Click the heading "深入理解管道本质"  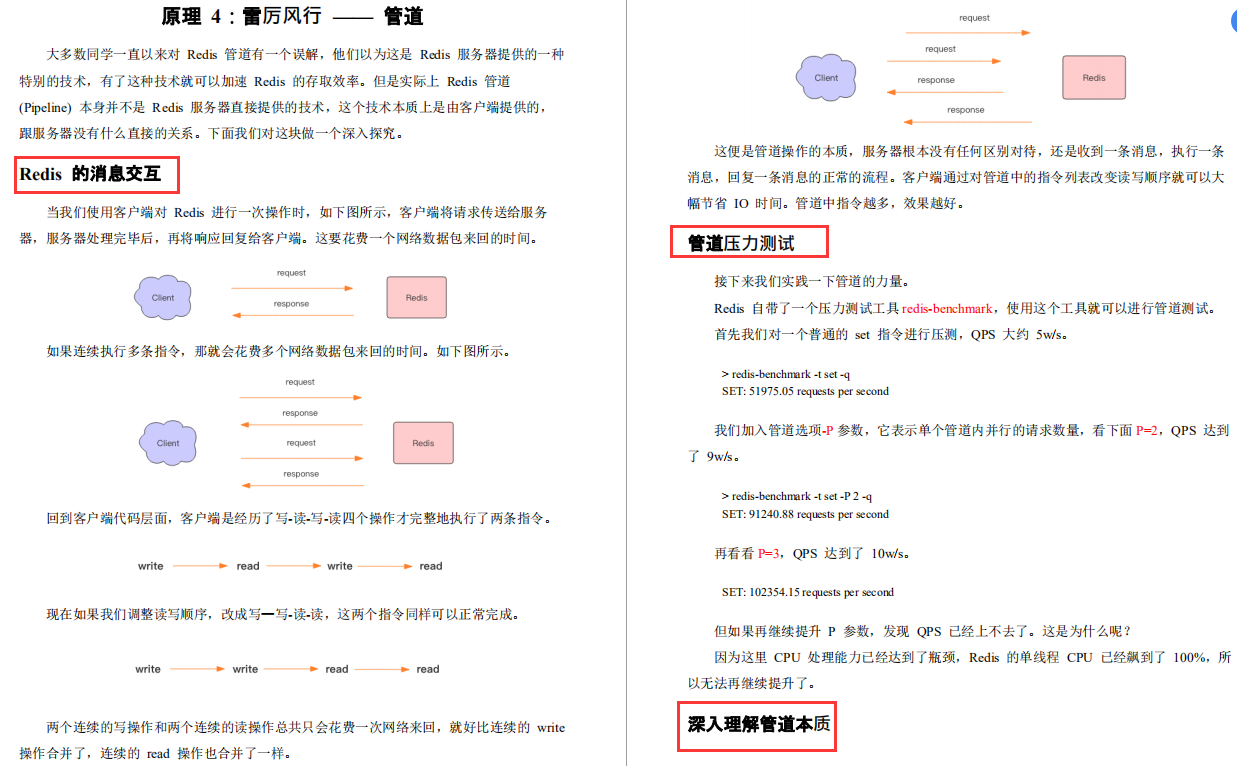tap(759, 725)
